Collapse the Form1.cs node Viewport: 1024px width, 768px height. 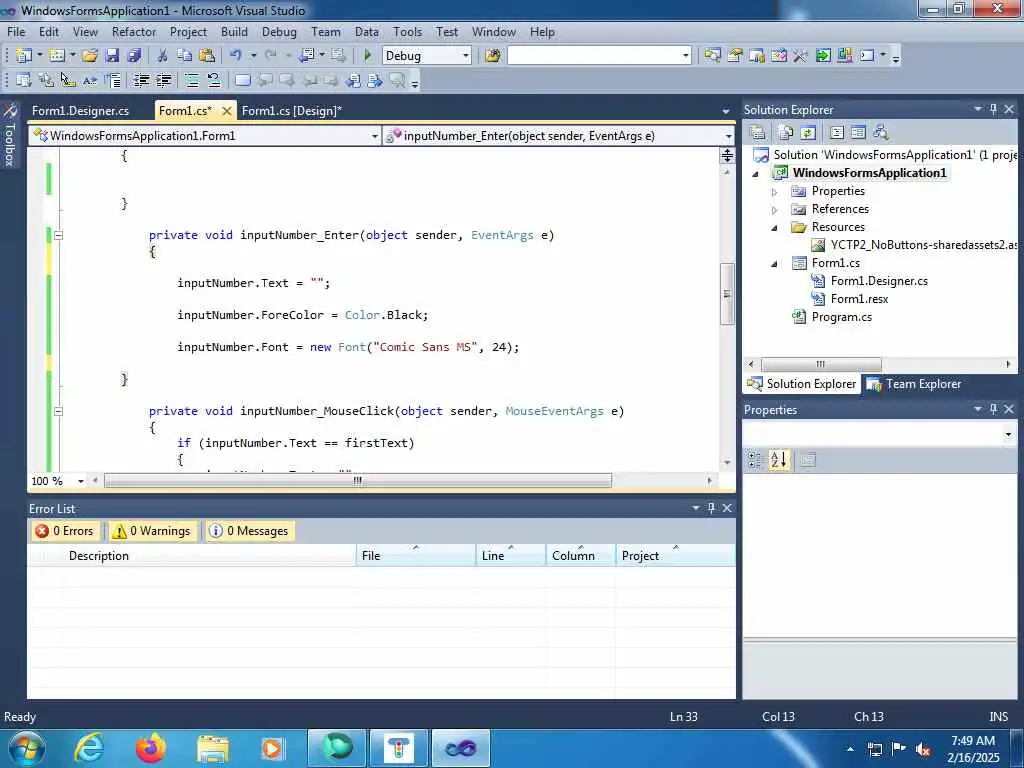coord(775,264)
